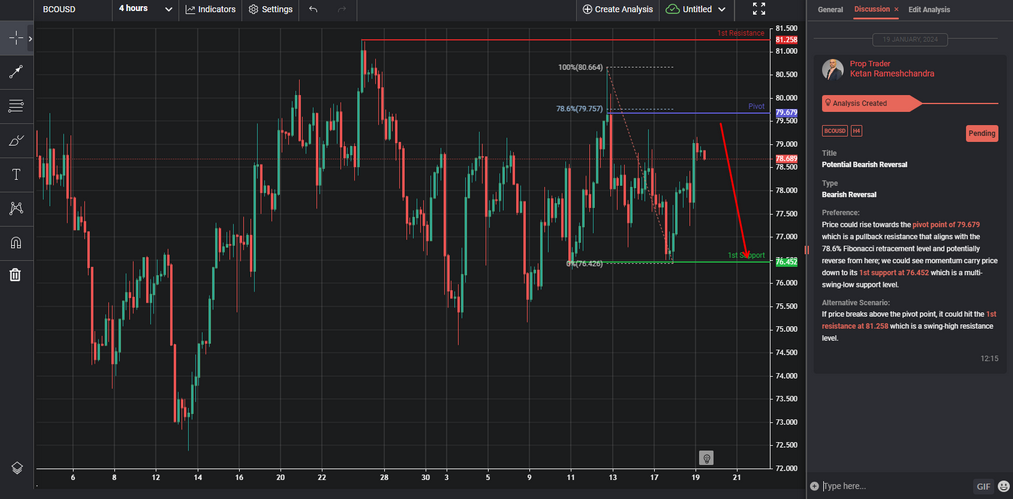The image size is (1013, 499).
Task: Click the H4 timeframe badge
Action: [x=856, y=131]
